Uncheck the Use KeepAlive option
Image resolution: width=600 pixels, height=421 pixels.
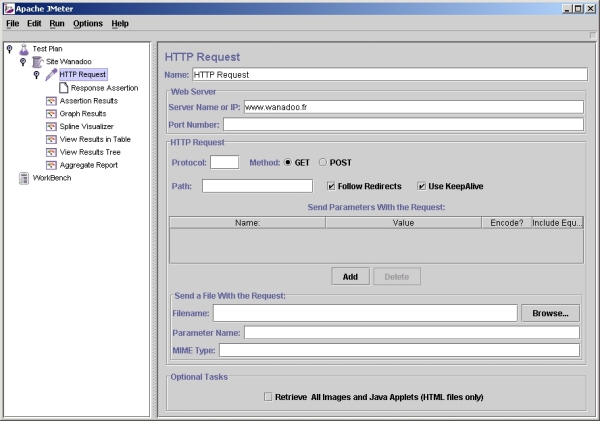point(422,186)
